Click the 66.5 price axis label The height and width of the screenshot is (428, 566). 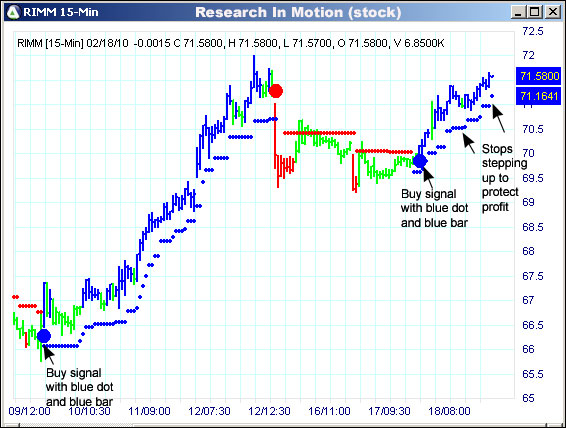pos(532,325)
